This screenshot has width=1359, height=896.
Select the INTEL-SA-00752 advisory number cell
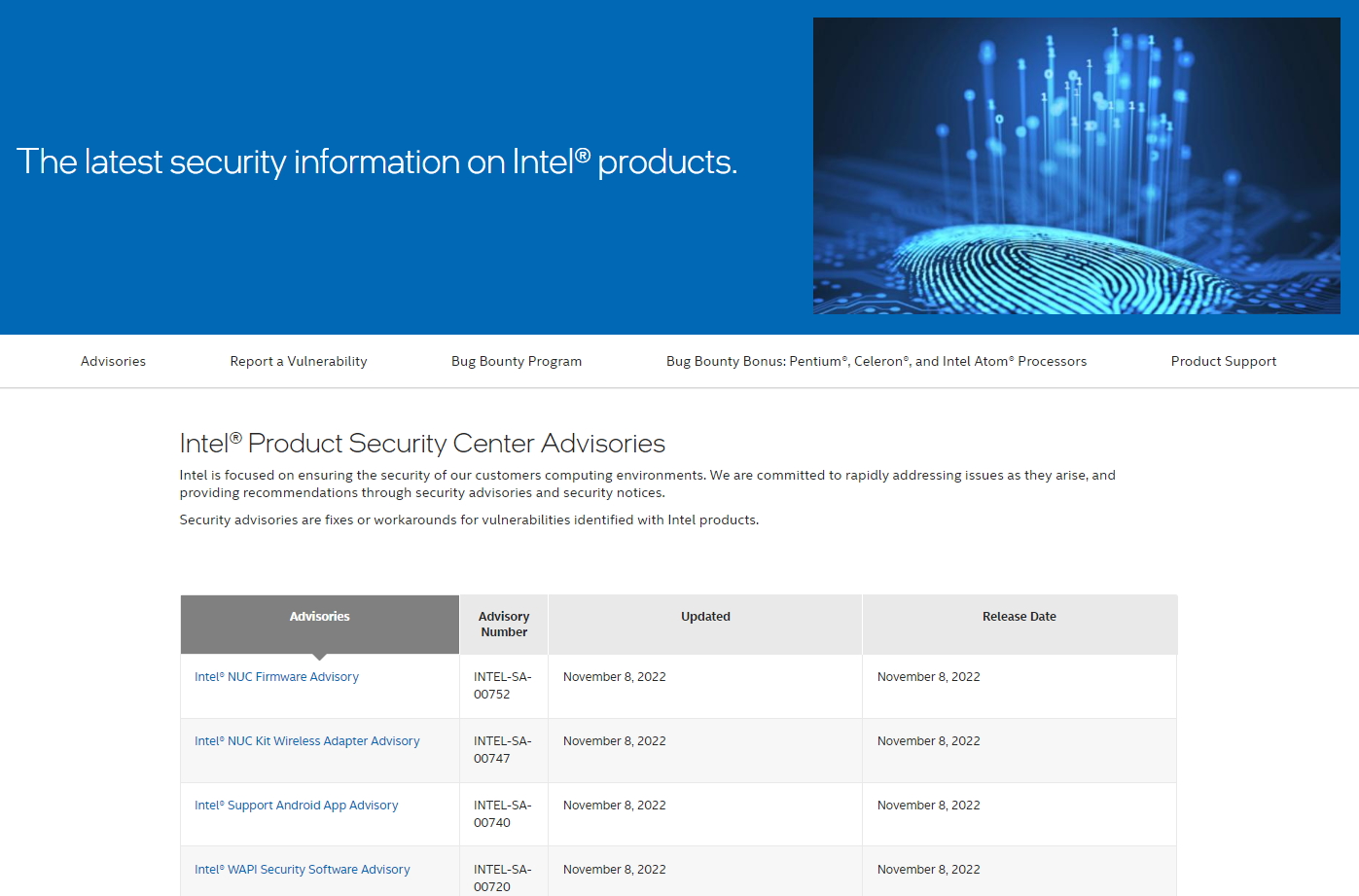tap(503, 685)
